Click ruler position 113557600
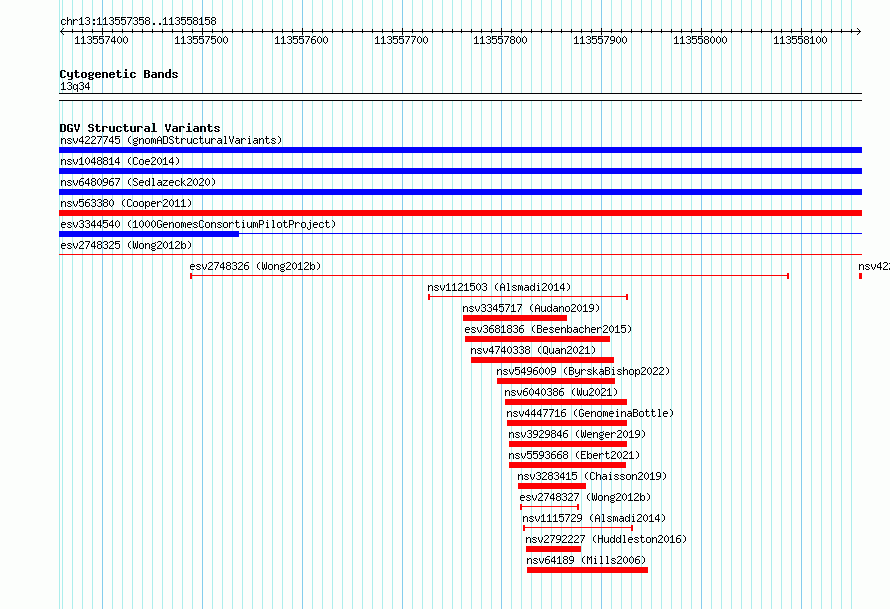Image resolution: width=890 pixels, height=609 pixels. point(301,40)
